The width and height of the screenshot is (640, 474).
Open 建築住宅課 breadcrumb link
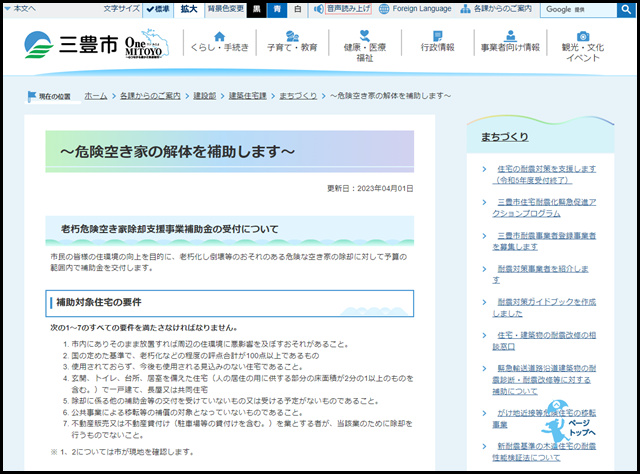click(247, 96)
